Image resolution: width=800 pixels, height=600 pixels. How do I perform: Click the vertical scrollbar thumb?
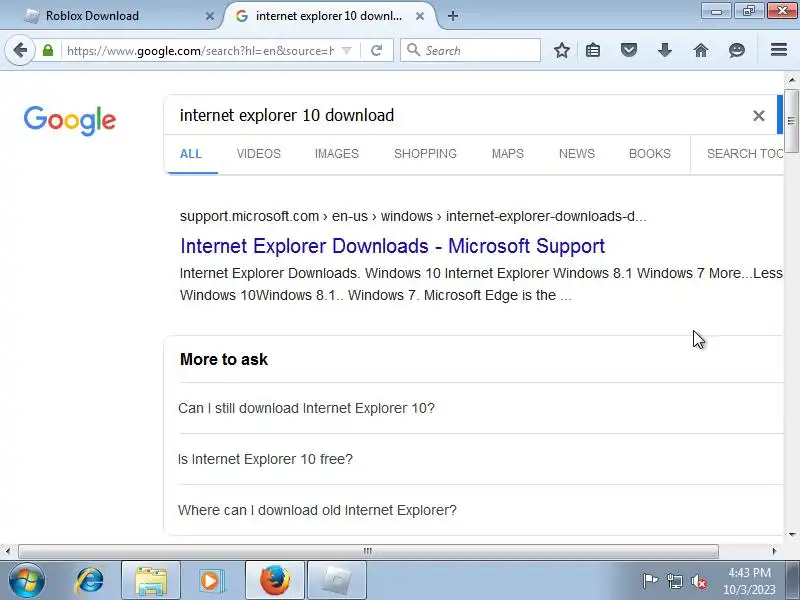(x=791, y=120)
